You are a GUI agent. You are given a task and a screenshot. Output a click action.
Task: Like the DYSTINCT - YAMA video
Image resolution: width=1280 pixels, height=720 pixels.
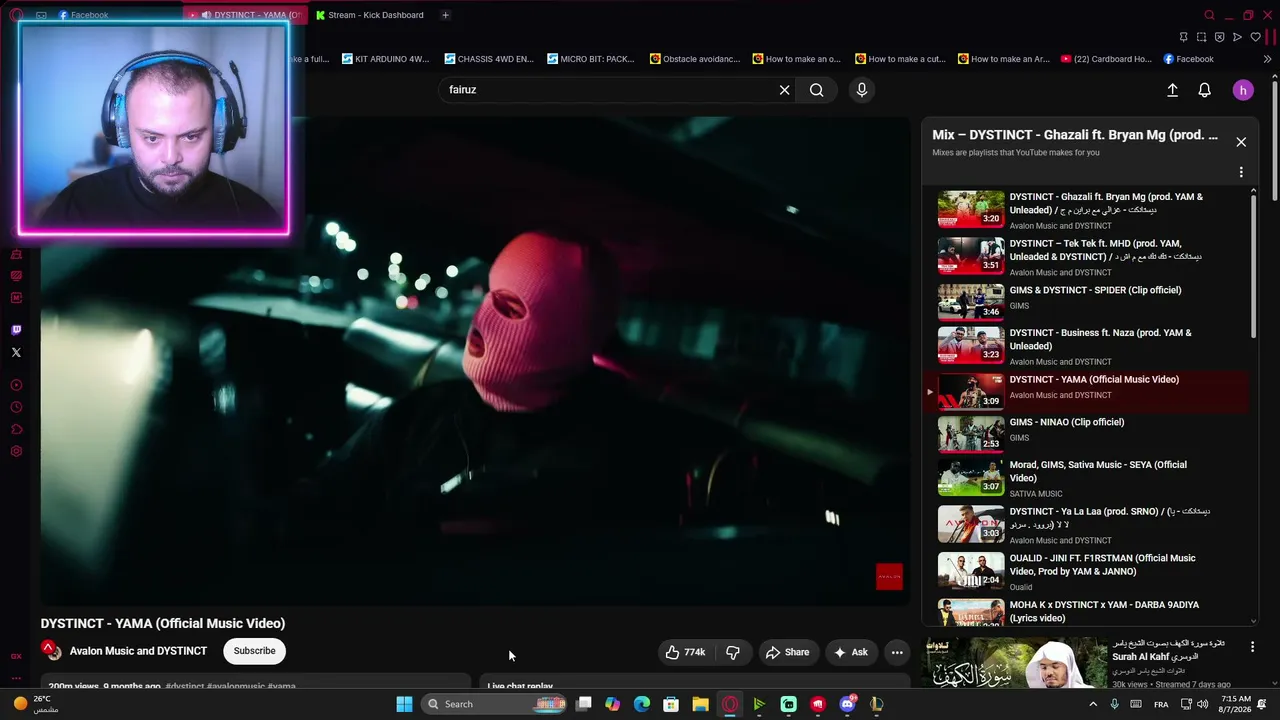pos(685,652)
